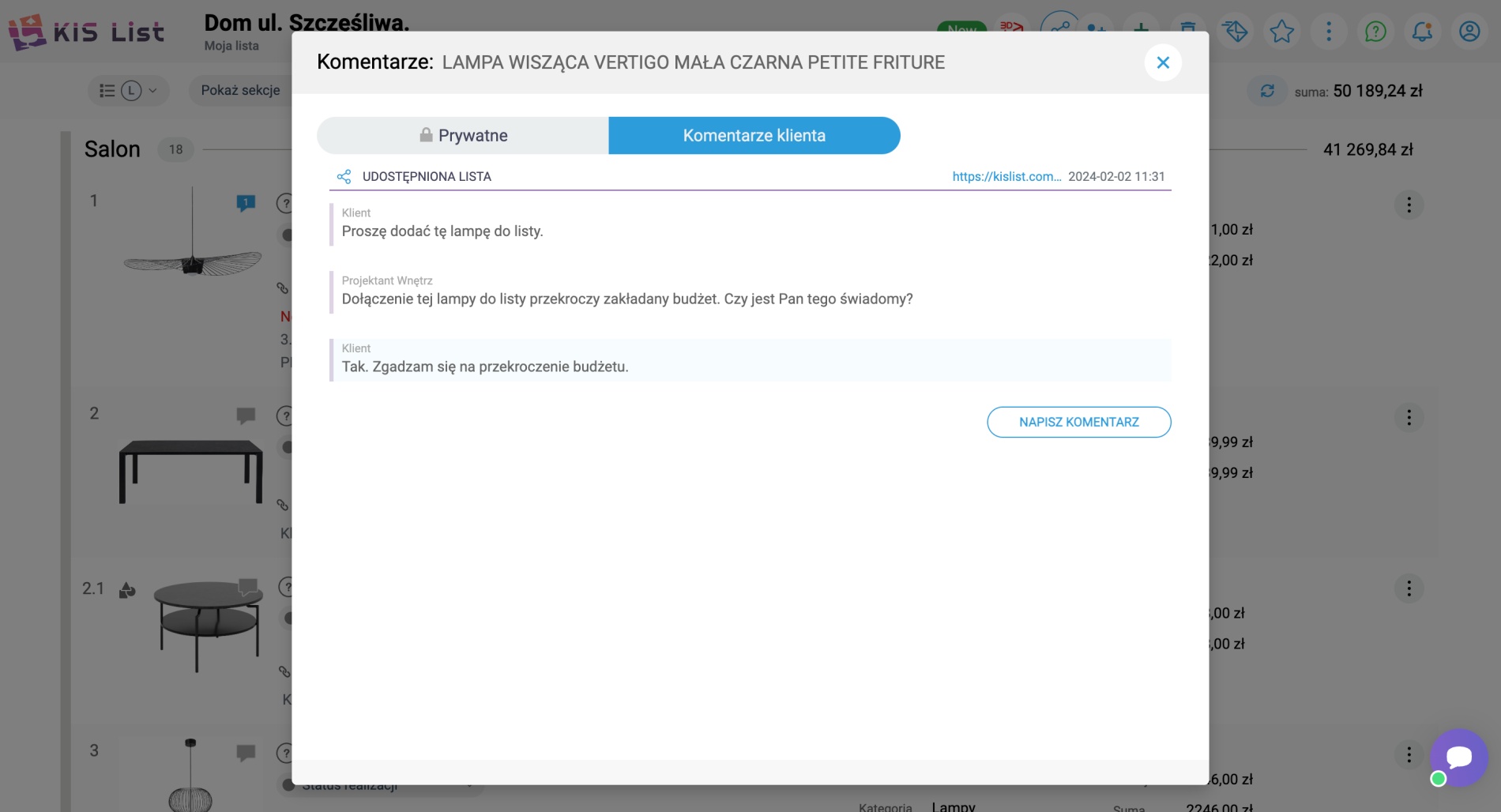This screenshot has width=1501, height=812.
Task: Open the blue comment icon on item 1
Action: (246, 203)
